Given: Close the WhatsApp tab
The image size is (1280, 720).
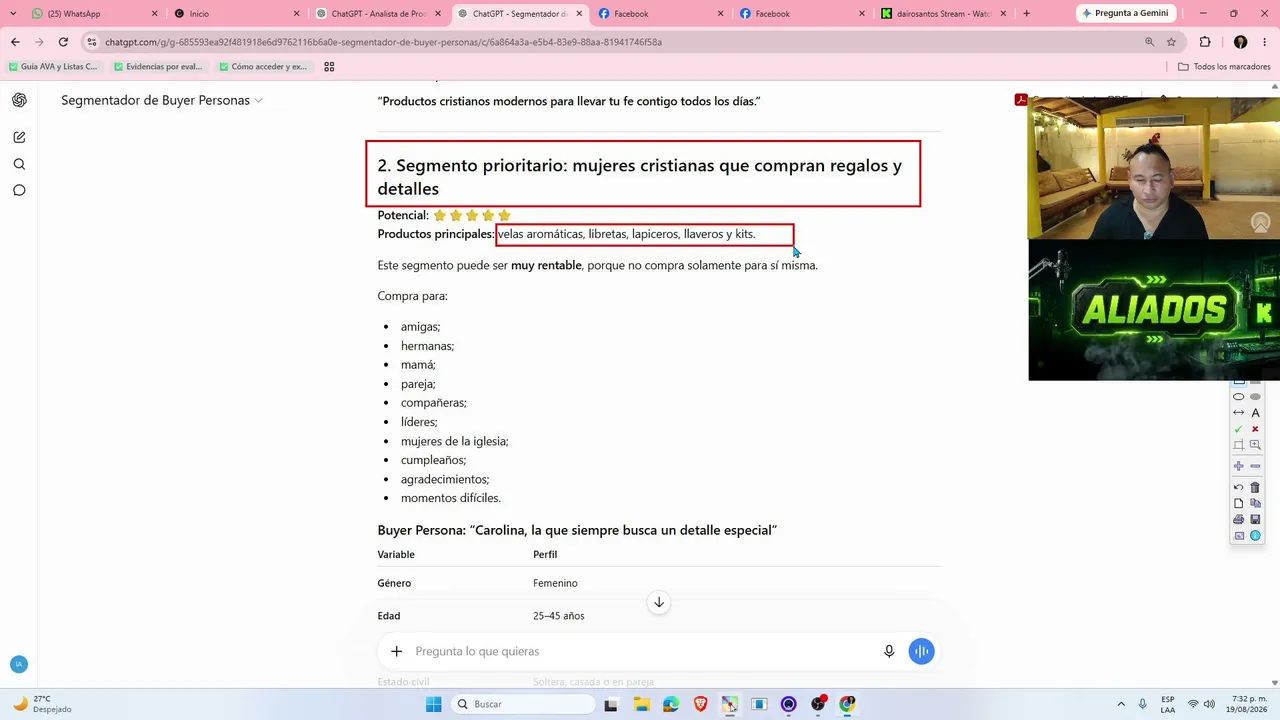Looking at the screenshot, I should tap(155, 14).
